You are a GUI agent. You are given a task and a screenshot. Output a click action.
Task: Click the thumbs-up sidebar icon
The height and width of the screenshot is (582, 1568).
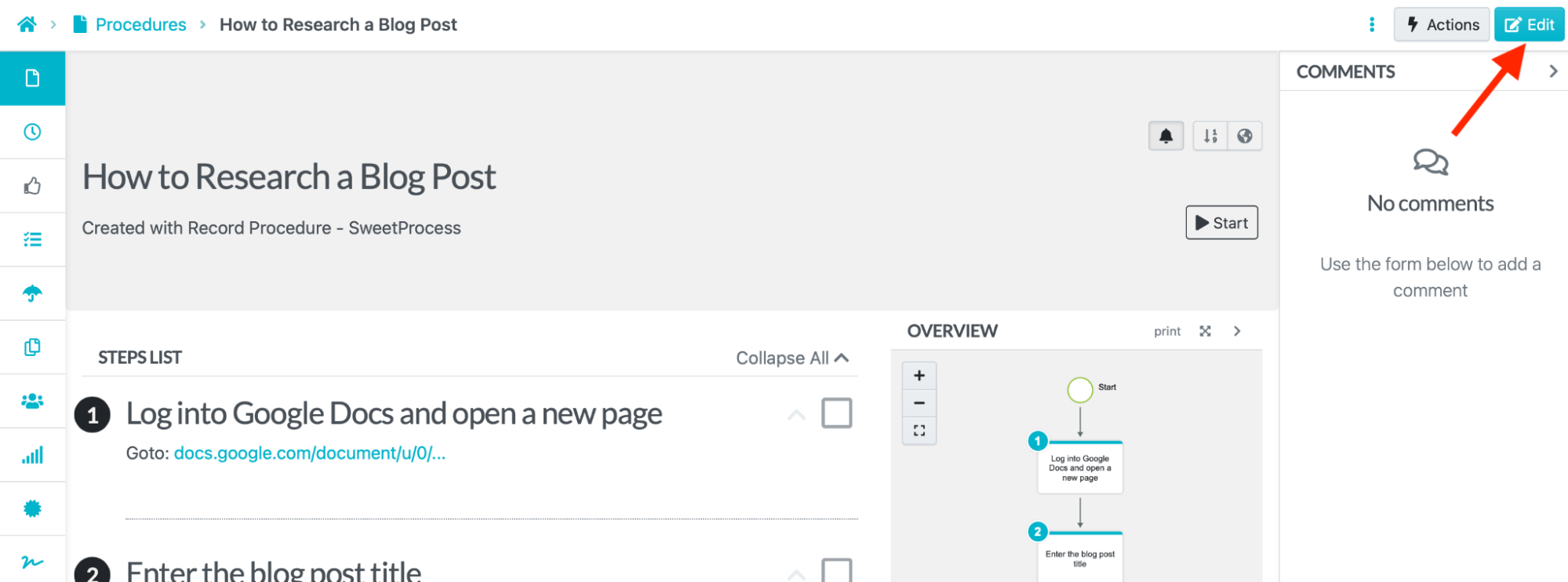[32, 186]
